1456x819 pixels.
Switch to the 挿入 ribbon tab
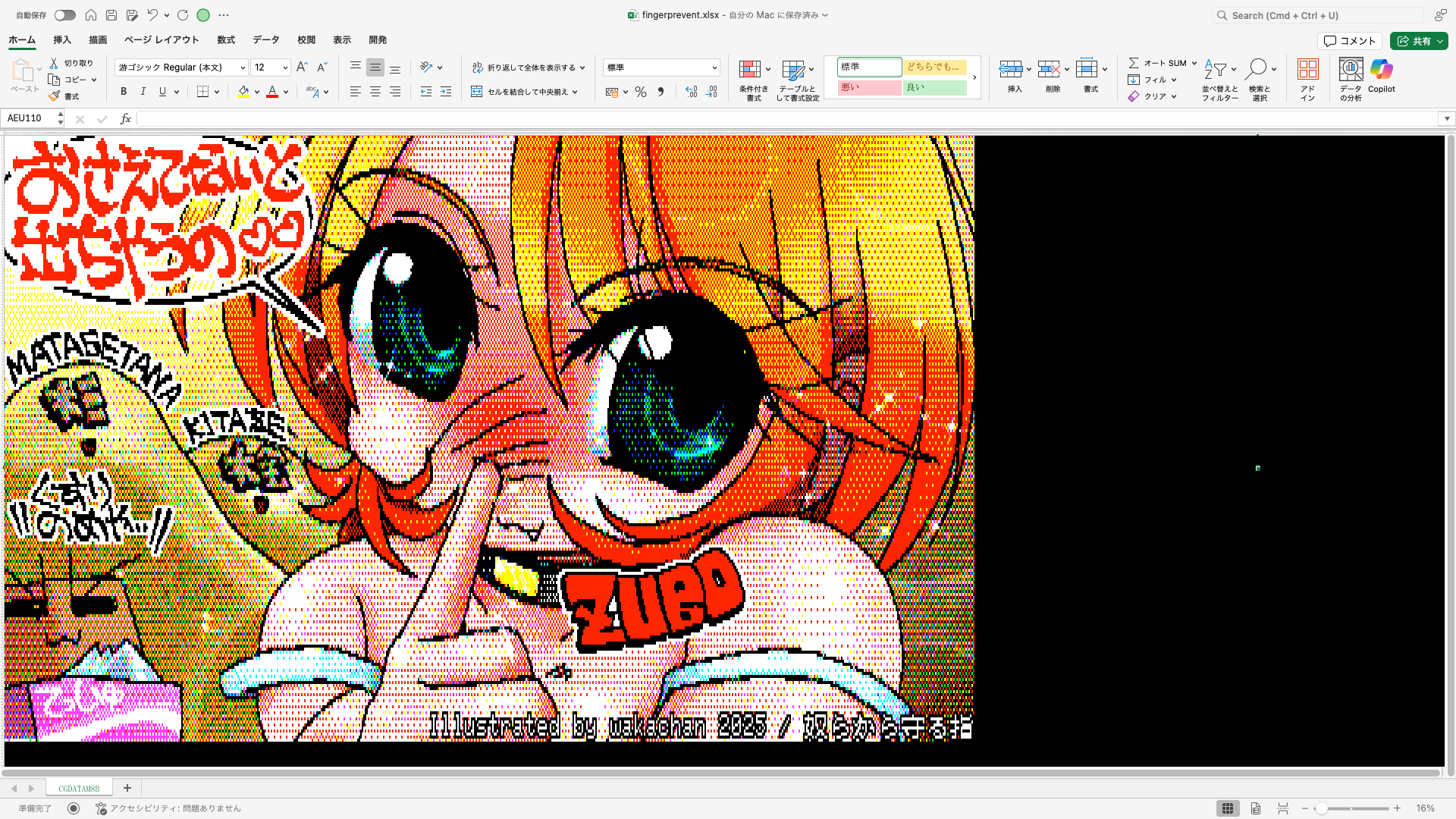tap(62, 40)
